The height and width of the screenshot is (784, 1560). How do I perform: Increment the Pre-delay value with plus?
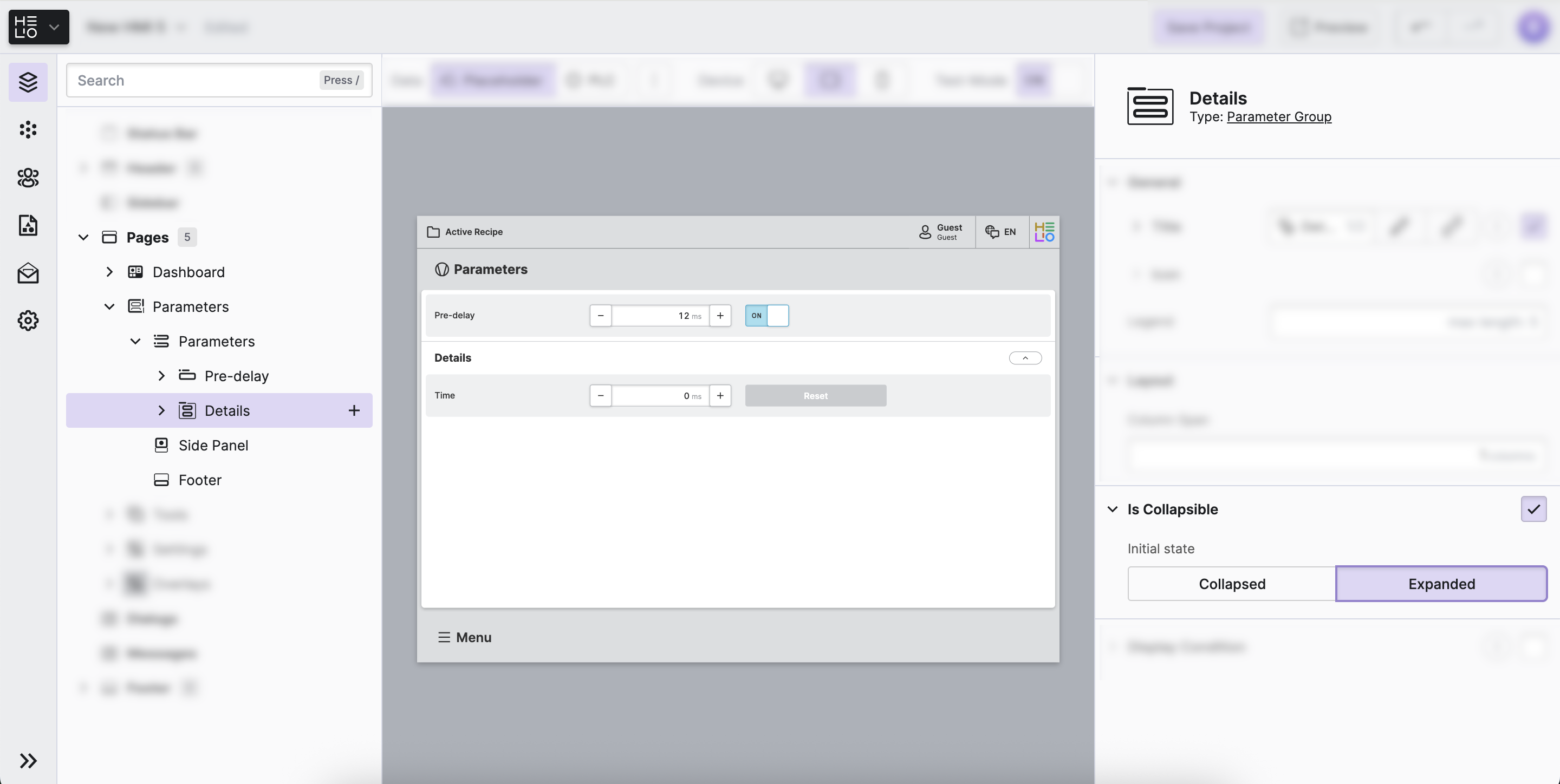(719, 316)
